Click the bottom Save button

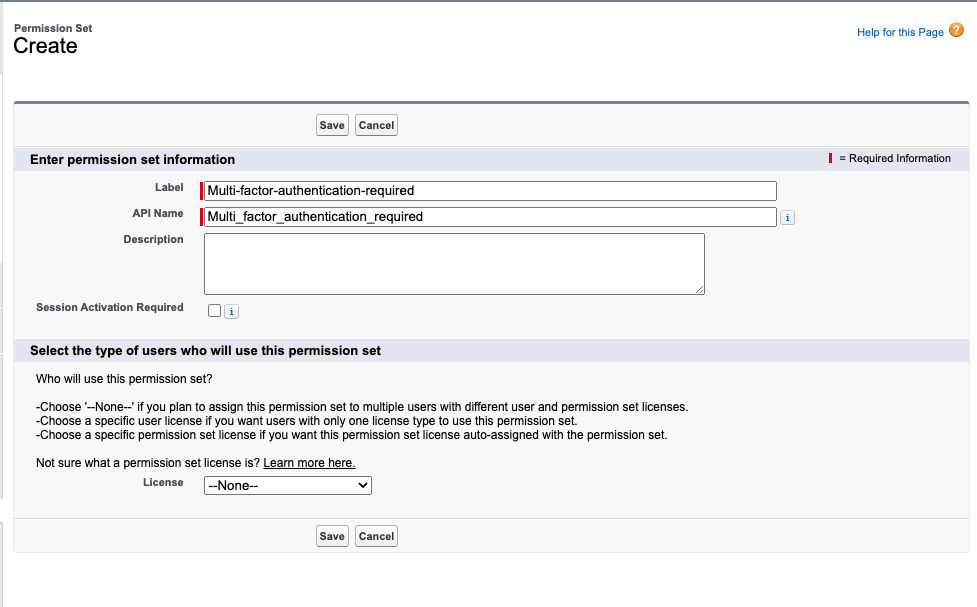332,536
